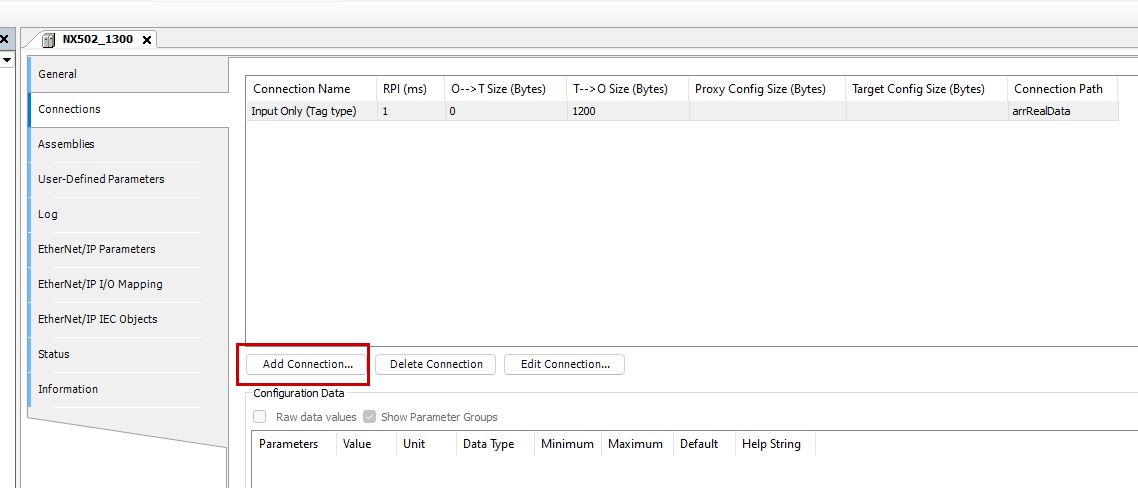This screenshot has height=488, width=1138.
Task: Click the Add Connection button
Action: point(307,364)
